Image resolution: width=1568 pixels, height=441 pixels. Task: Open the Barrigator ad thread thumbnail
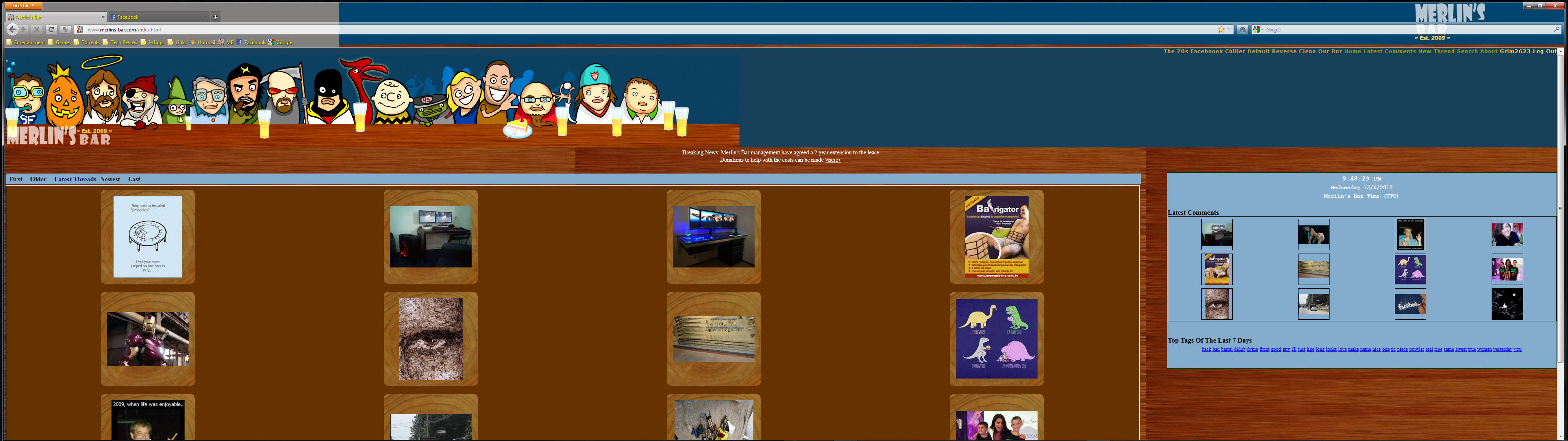pyautogui.click(x=996, y=236)
